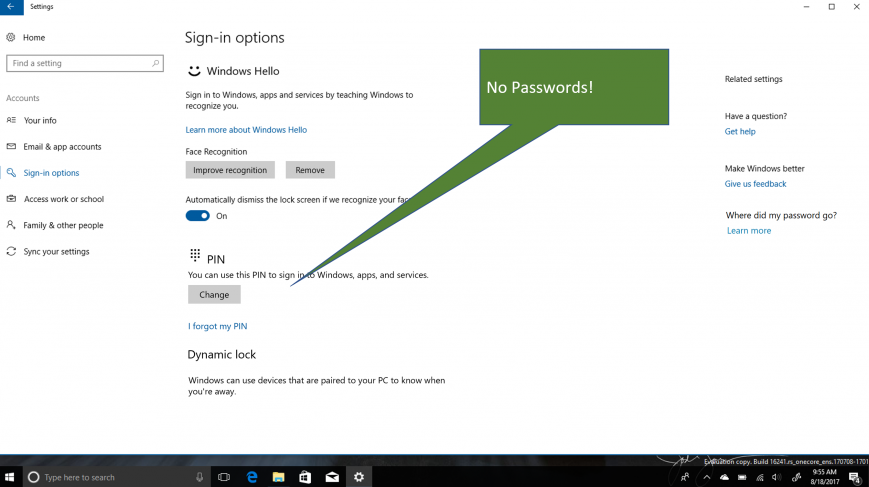Show hidden system tray icons
Screen dimensions: 869x487
click(x=707, y=477)
